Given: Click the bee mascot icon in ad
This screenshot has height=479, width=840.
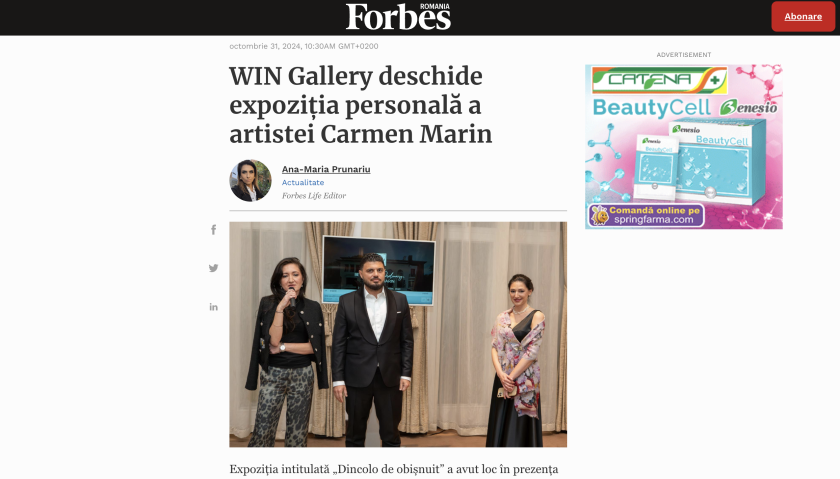Looking at the screenshot, I should (x=599, y=215).
